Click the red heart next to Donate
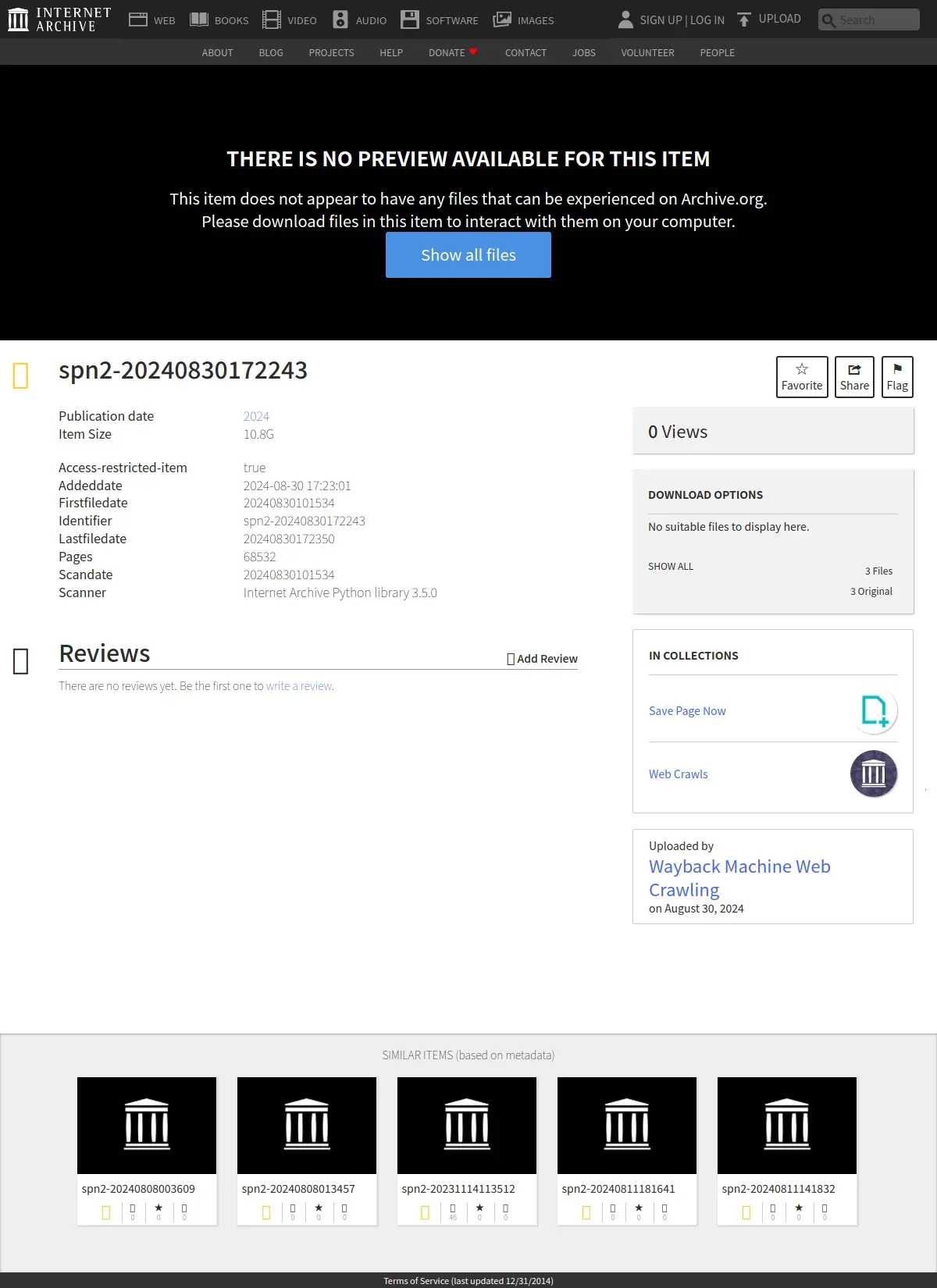Viewport: 937px width, 1288px height. 473,52
